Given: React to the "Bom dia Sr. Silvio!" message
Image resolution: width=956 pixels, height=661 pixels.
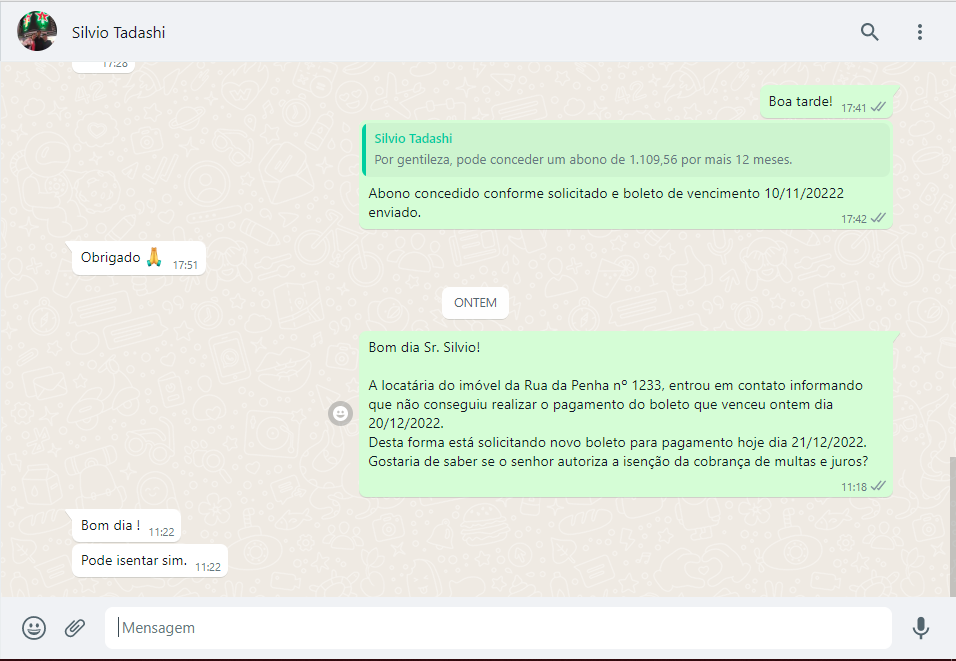Looking at the screenshot, I should [341, 413].
